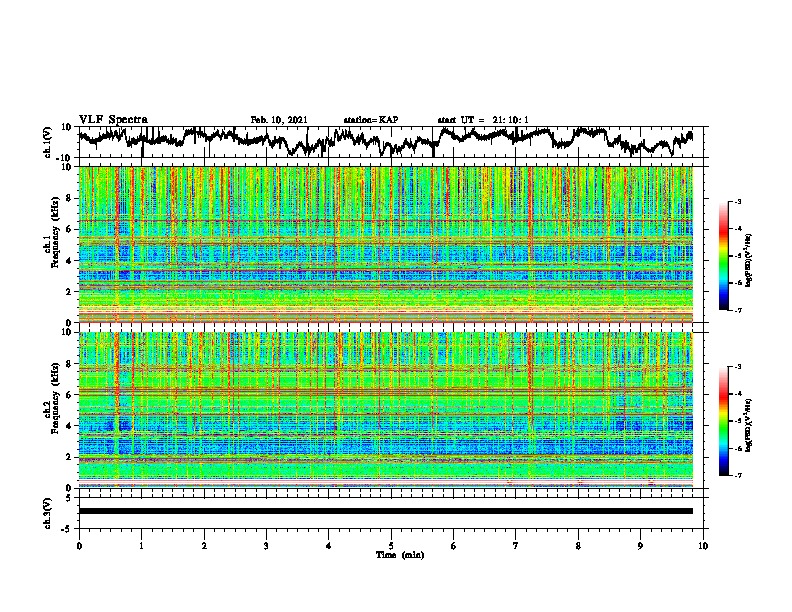The image size is (792, 612).
Task: Click the ch.1 color bar log(PSD) unit label
Action: 749,260
